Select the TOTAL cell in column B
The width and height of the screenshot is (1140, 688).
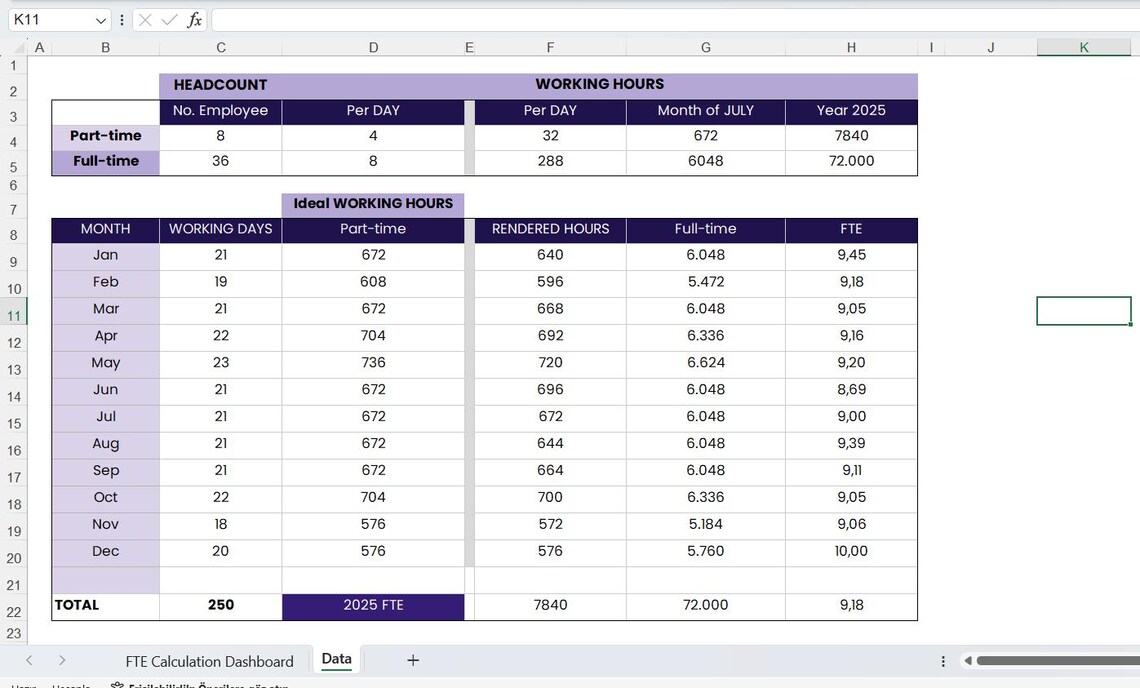(x=105, y=605)
